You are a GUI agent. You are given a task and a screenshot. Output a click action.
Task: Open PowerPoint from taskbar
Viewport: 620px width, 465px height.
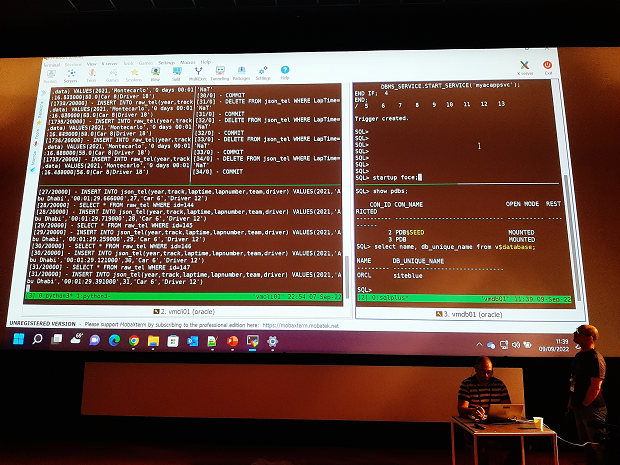[x=232, y=341]
